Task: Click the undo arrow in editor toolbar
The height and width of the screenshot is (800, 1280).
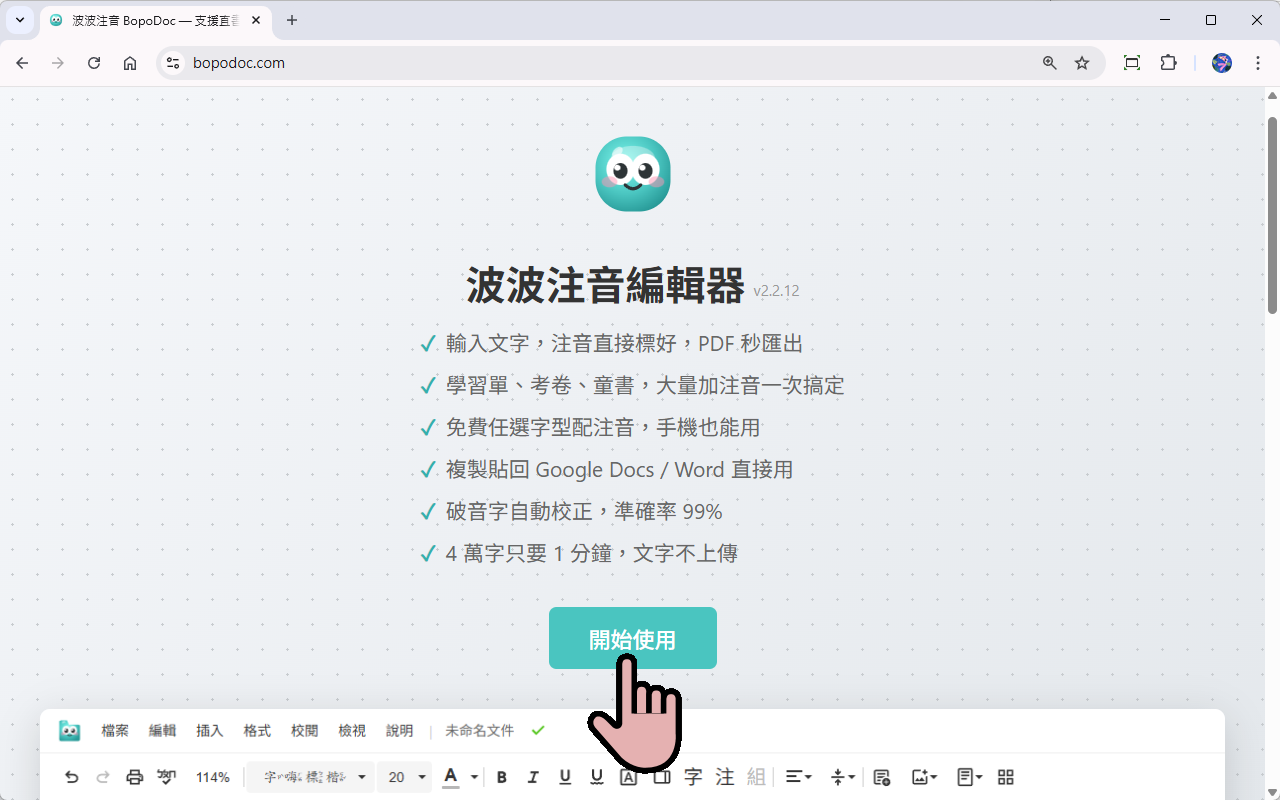Action: click(x=71, y=777)
